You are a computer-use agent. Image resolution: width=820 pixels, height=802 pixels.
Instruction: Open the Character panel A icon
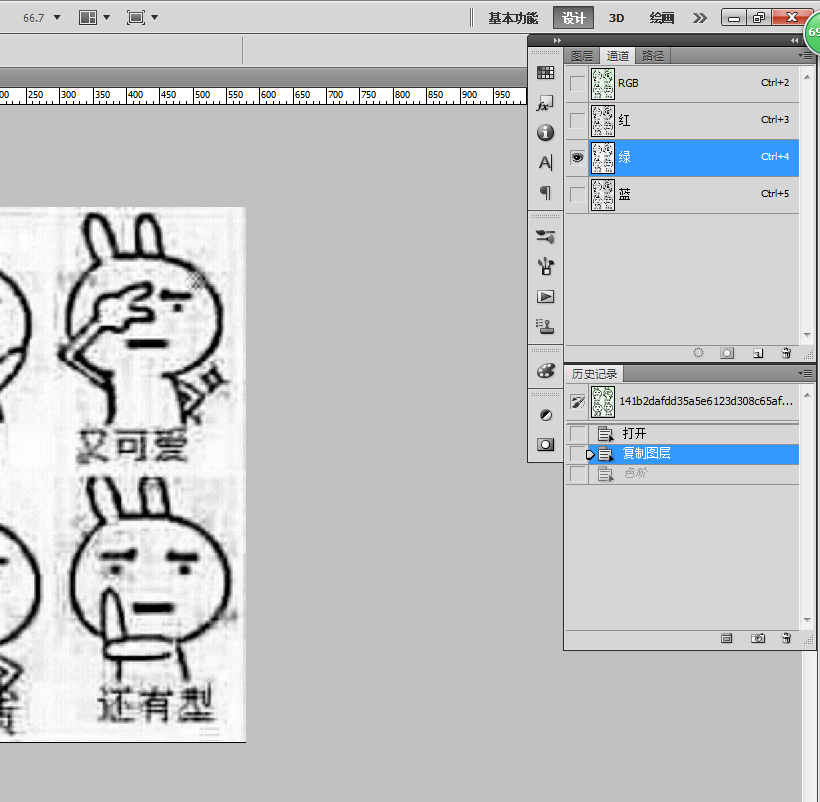click(545, 163)
